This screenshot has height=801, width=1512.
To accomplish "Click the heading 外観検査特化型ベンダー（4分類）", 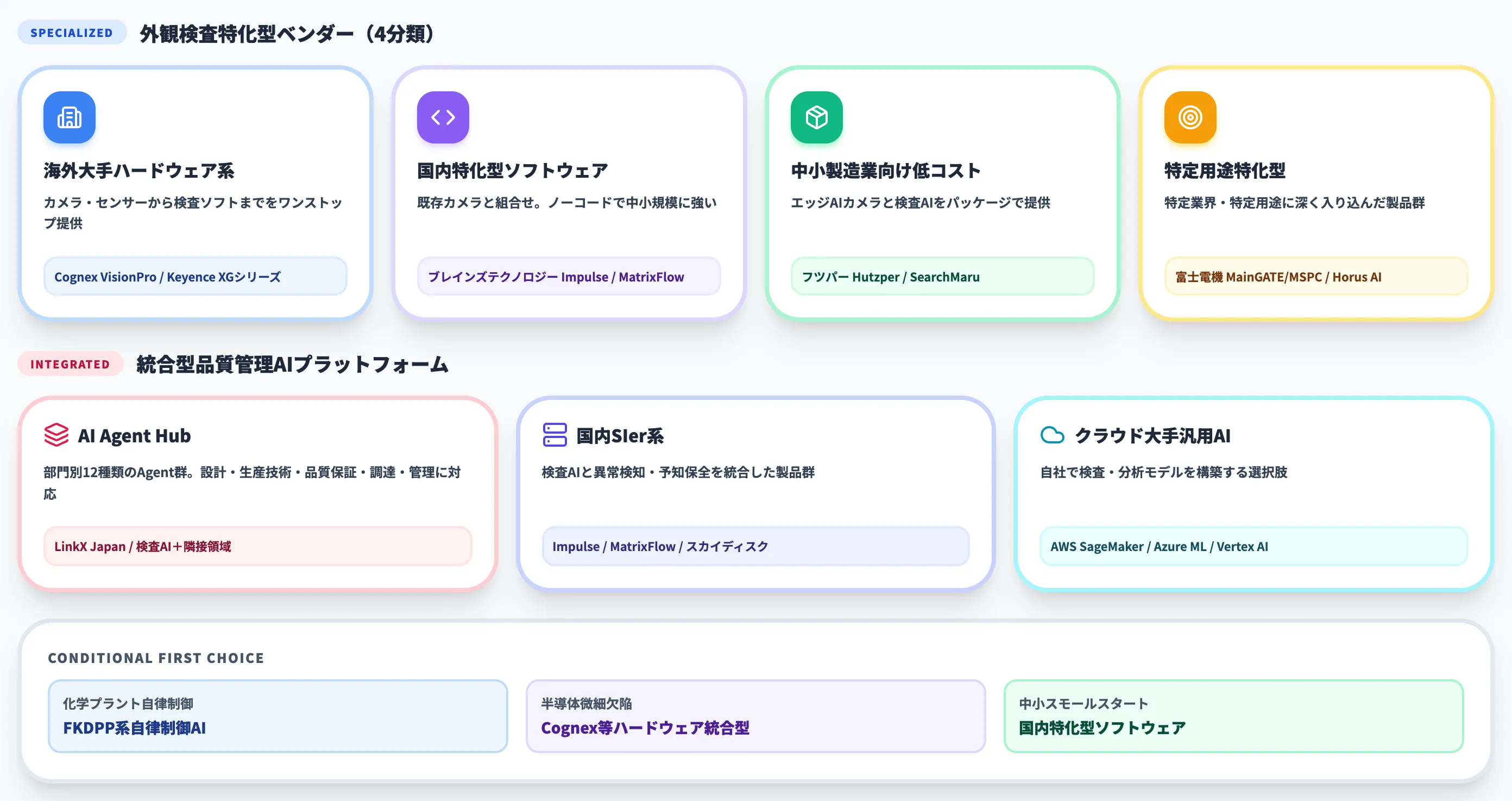I will [x=287, y=34].
